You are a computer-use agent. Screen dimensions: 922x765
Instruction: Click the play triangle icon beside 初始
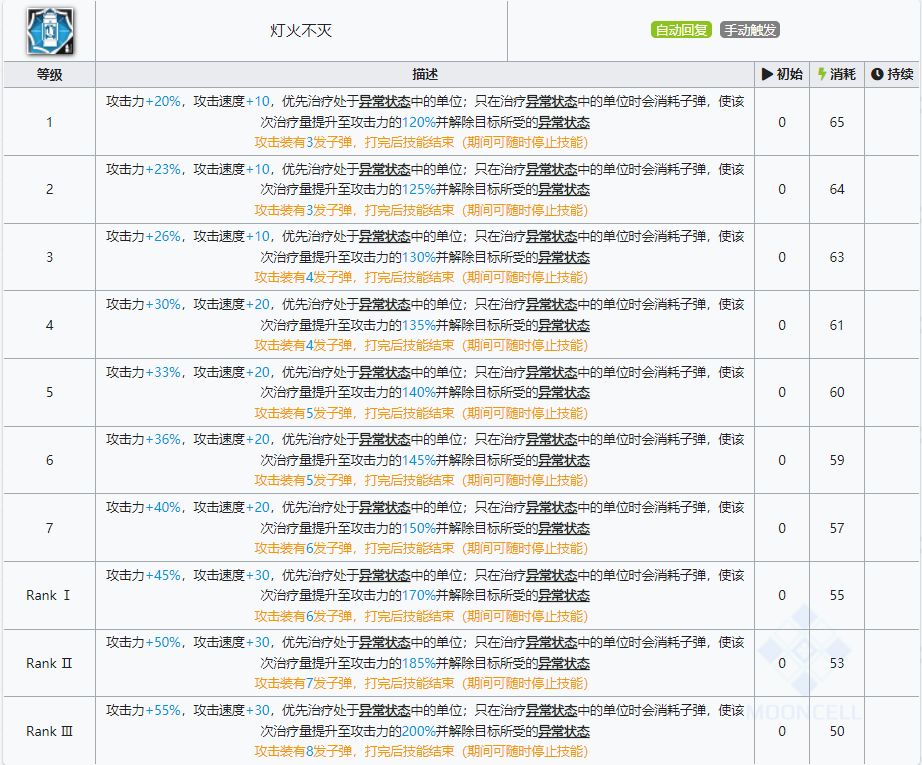[767, 74]
